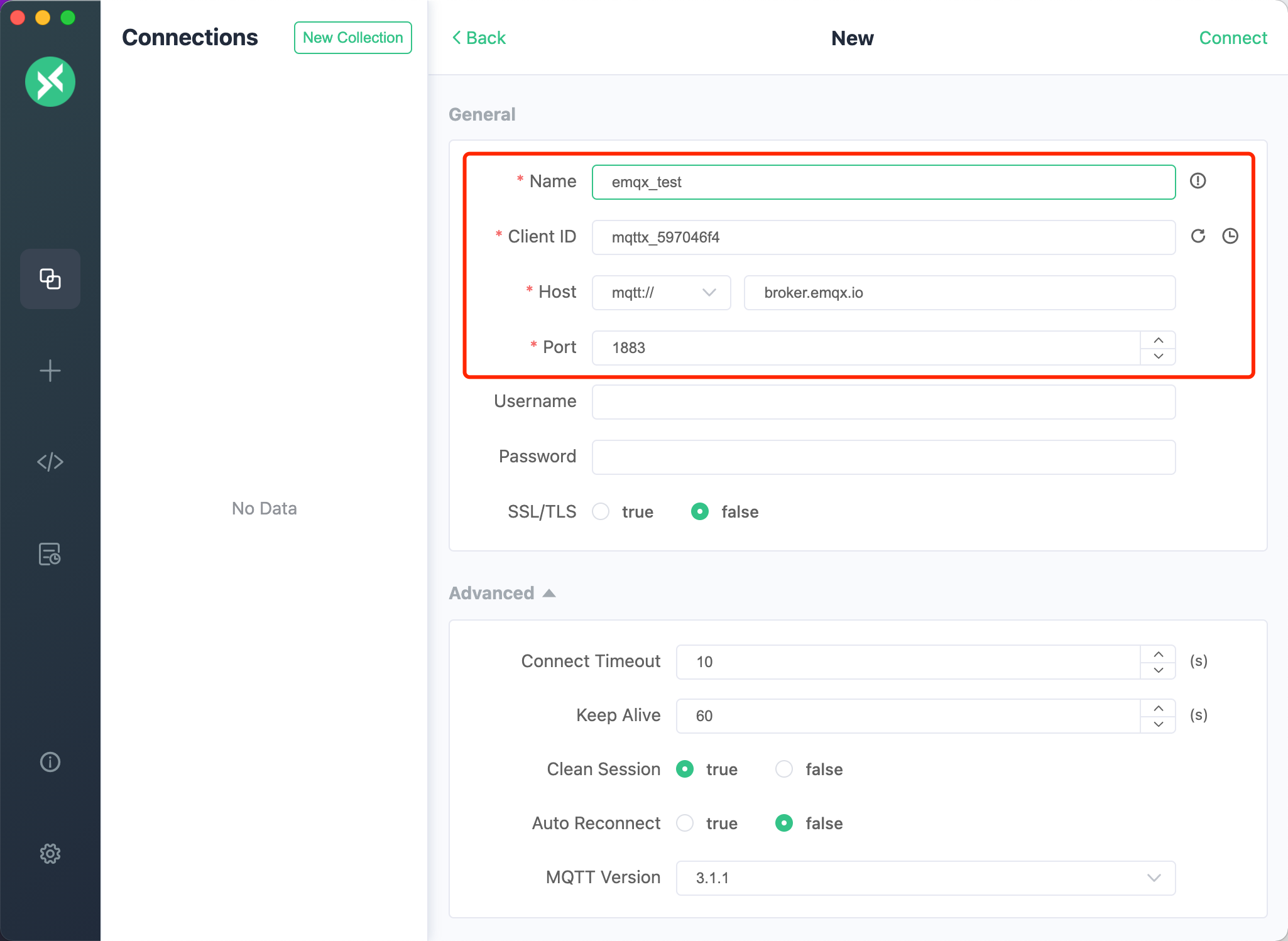
Task: Increment the Port number stepper up
Action: click(x=1158, y=340)
